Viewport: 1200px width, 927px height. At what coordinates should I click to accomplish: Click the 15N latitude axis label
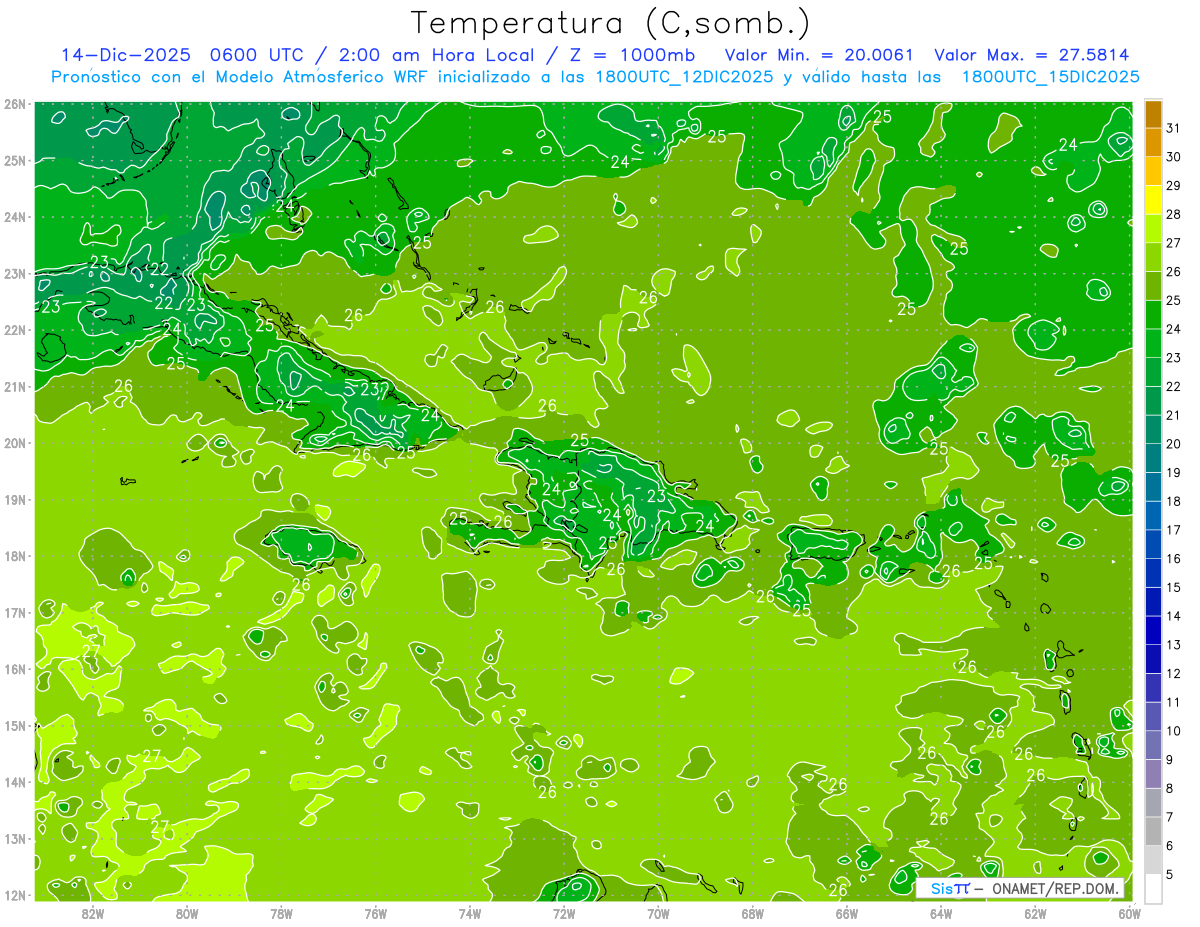14,725
